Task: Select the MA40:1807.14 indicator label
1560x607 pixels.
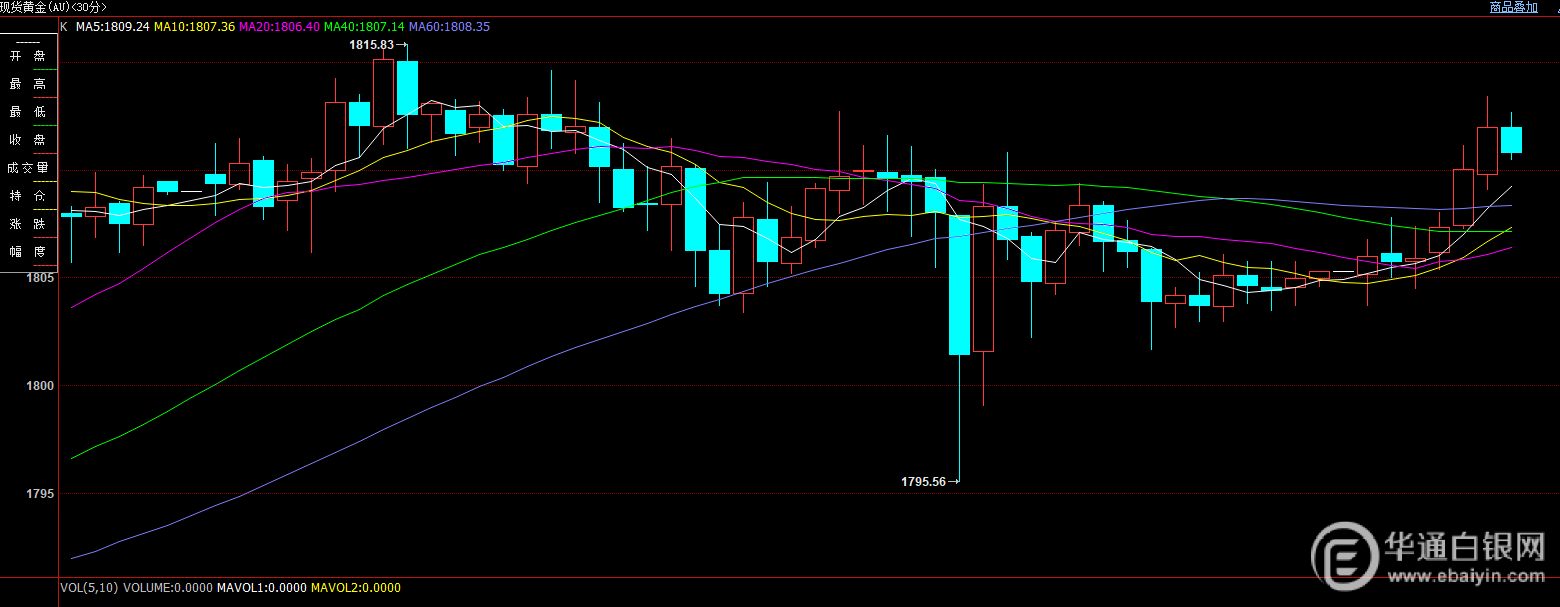Action: [x=365, y=26]
